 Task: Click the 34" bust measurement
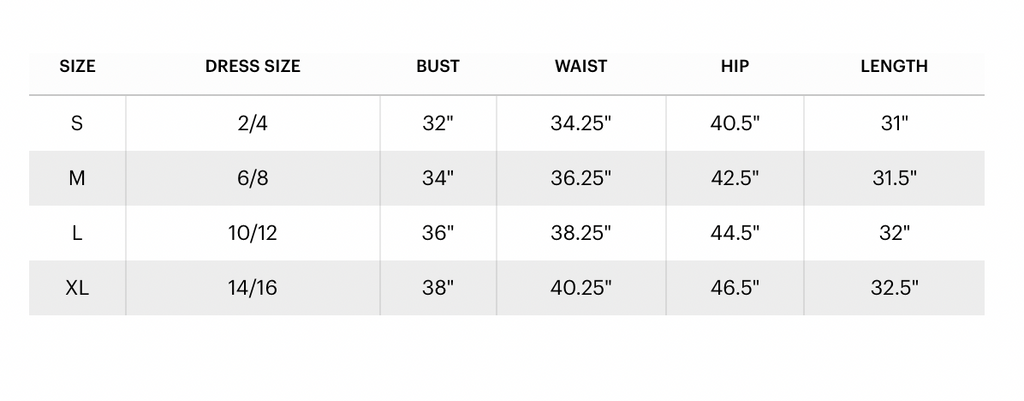pyautogui.click(x=438, y=179)
